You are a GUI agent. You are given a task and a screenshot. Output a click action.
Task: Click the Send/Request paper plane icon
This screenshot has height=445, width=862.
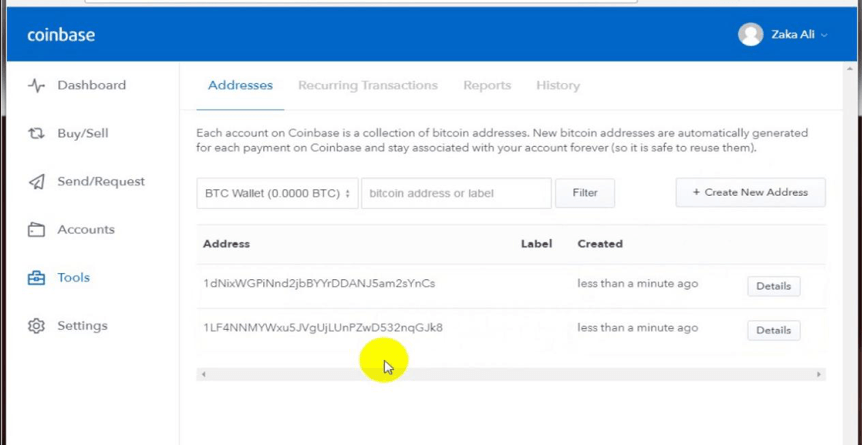click(36, 182)
